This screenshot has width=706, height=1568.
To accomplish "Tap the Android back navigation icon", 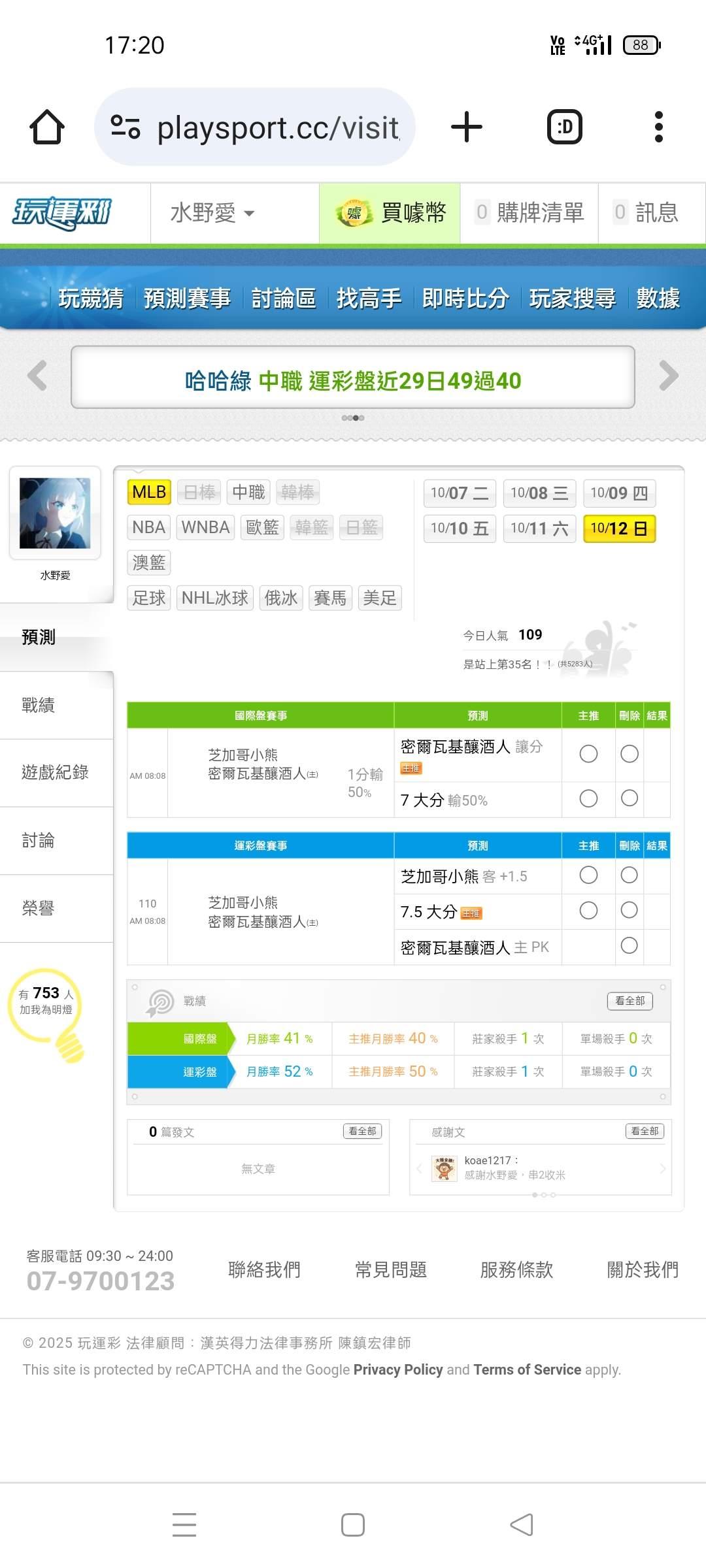I will [522, 1525].
